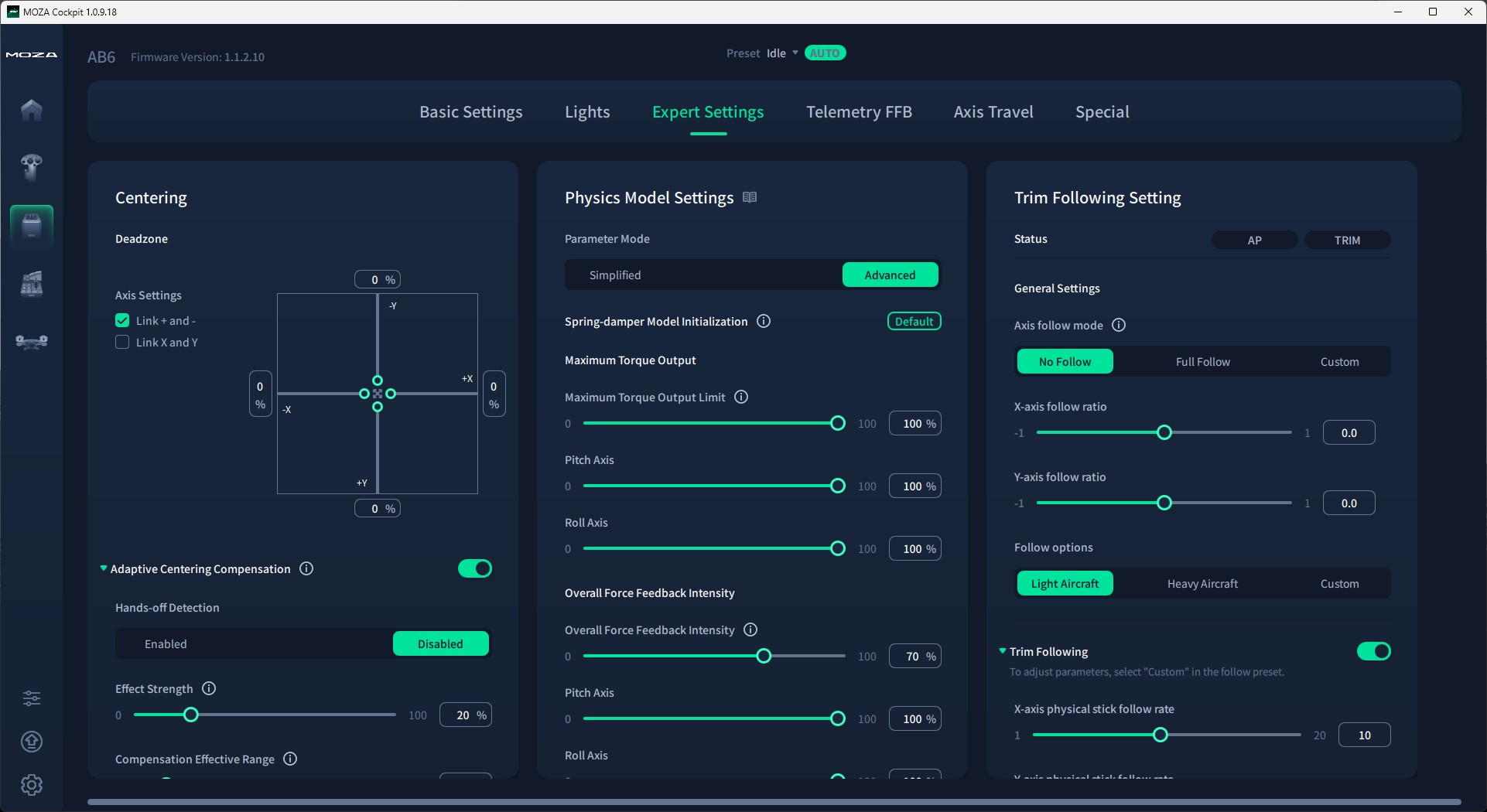1487x812 pixels.
Task: Check the Link X and Y checkbox
Action: [122, 342]
